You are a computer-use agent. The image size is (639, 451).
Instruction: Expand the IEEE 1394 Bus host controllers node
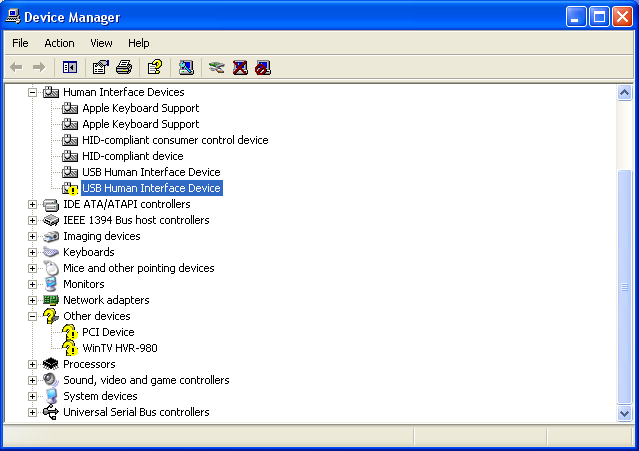pyautogui.click(x=32, y=220)
